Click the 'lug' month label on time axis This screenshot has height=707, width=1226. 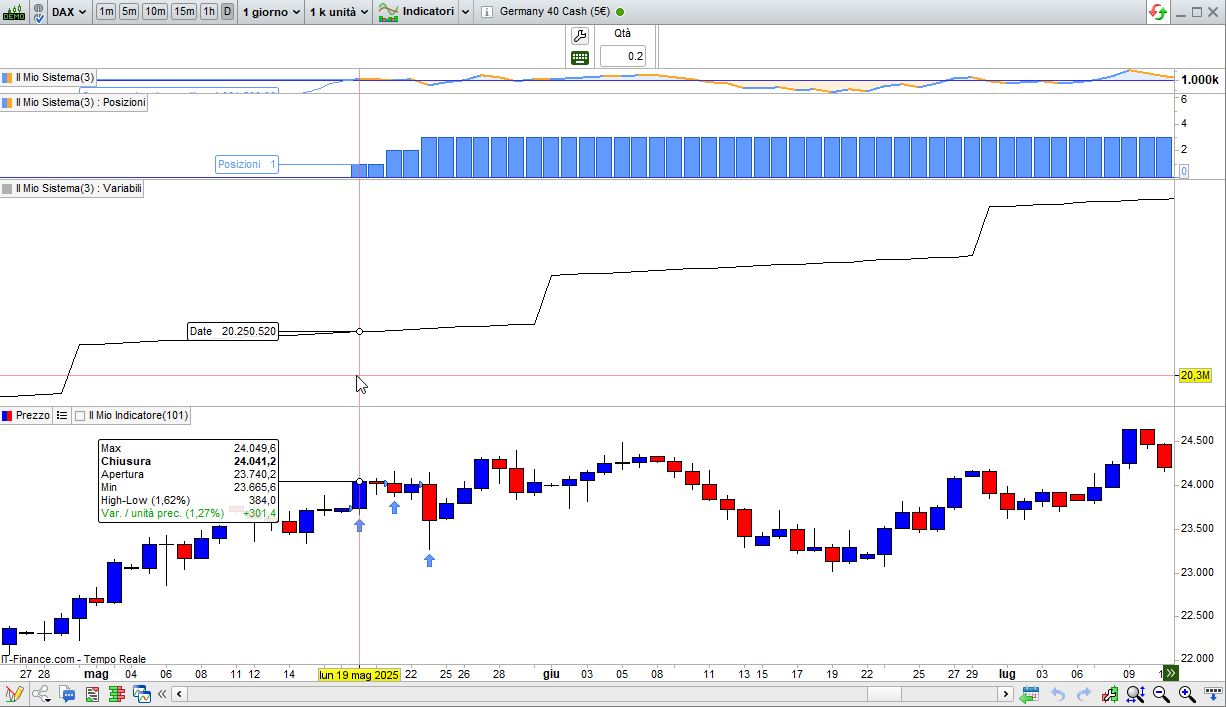(1007, 674)
